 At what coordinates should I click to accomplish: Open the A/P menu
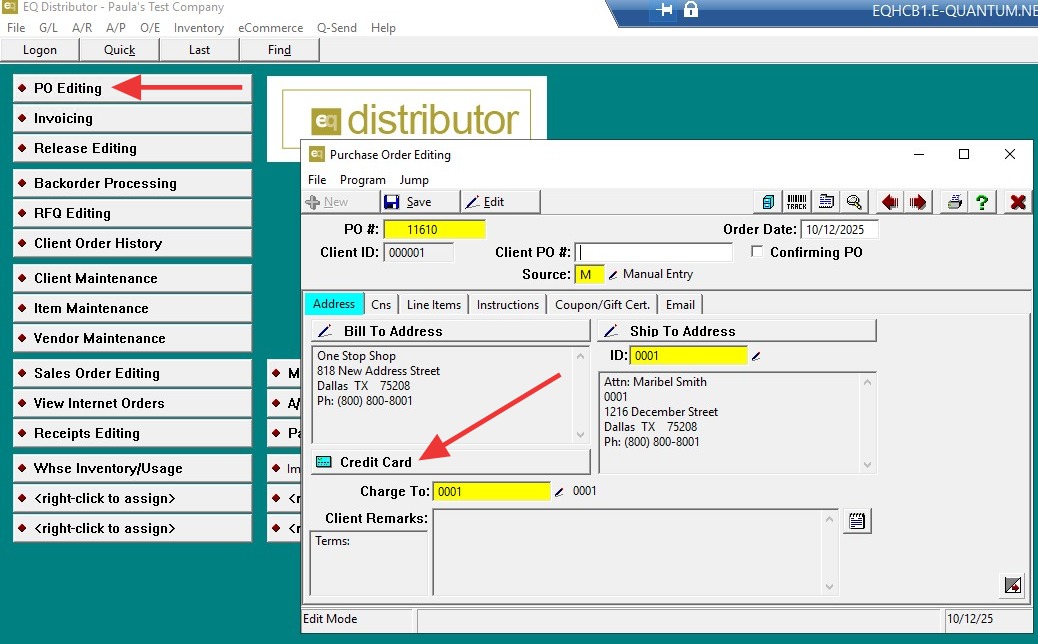pyautogui.click(x=116, y=28)
